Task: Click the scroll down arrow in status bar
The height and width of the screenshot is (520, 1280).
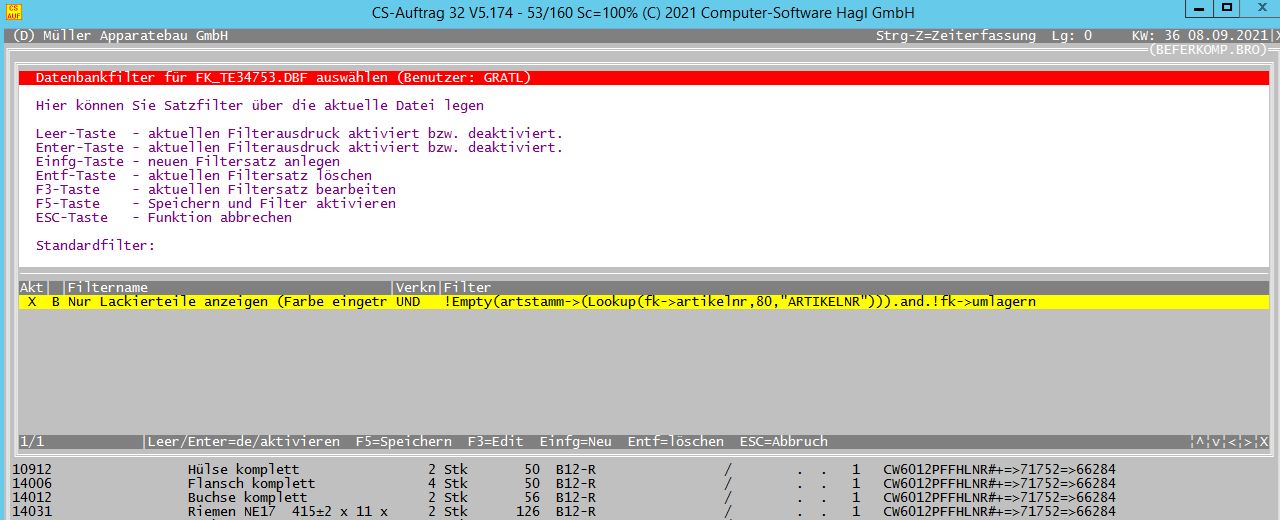Action: pos(1215,441)
